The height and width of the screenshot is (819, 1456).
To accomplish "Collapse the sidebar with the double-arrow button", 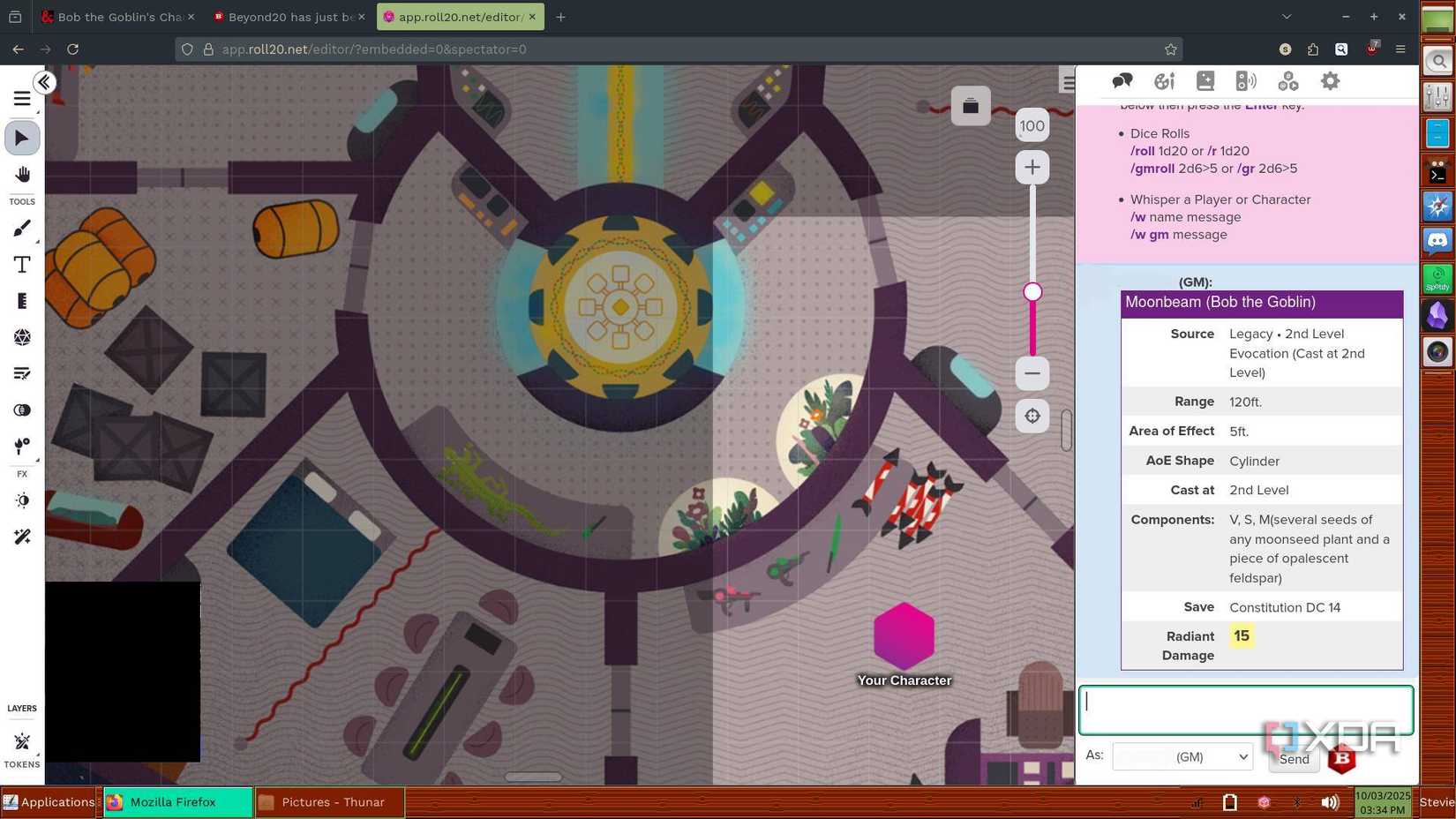I will pos(43,81).
